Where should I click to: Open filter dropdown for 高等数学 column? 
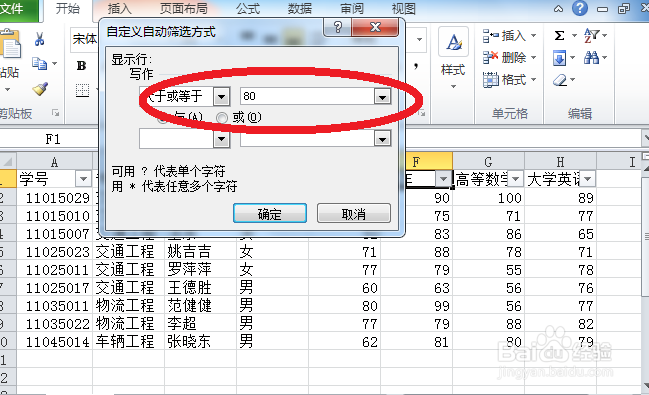pyautogui.click(x=515, y=179)
